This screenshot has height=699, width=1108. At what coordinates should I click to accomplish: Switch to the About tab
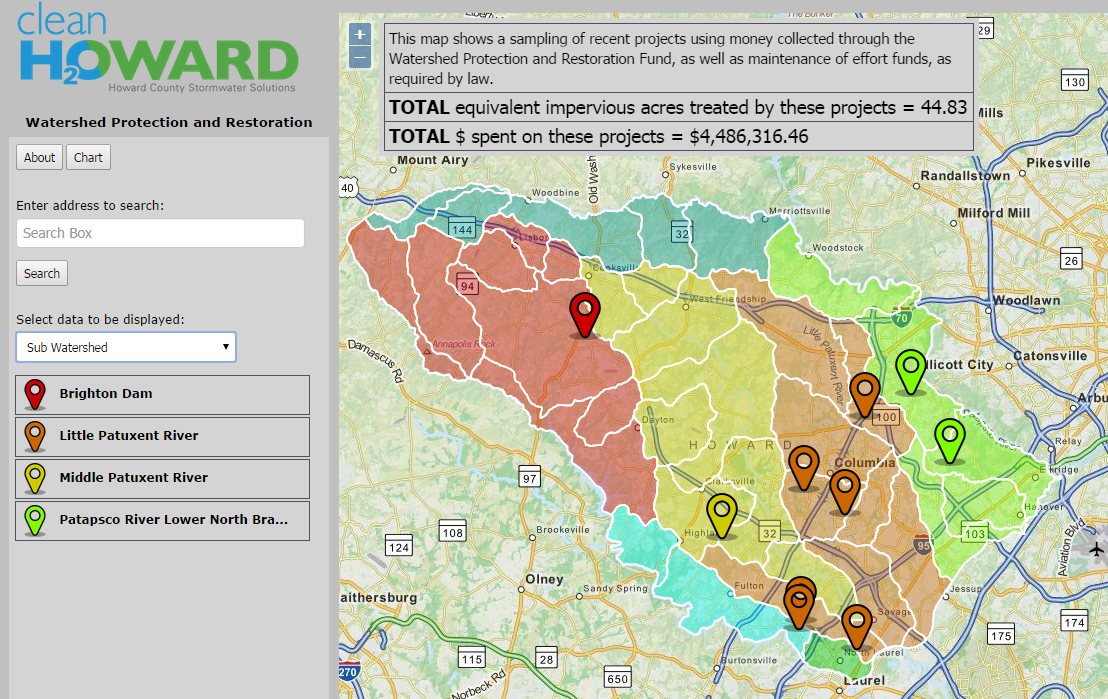click(38, 157)
